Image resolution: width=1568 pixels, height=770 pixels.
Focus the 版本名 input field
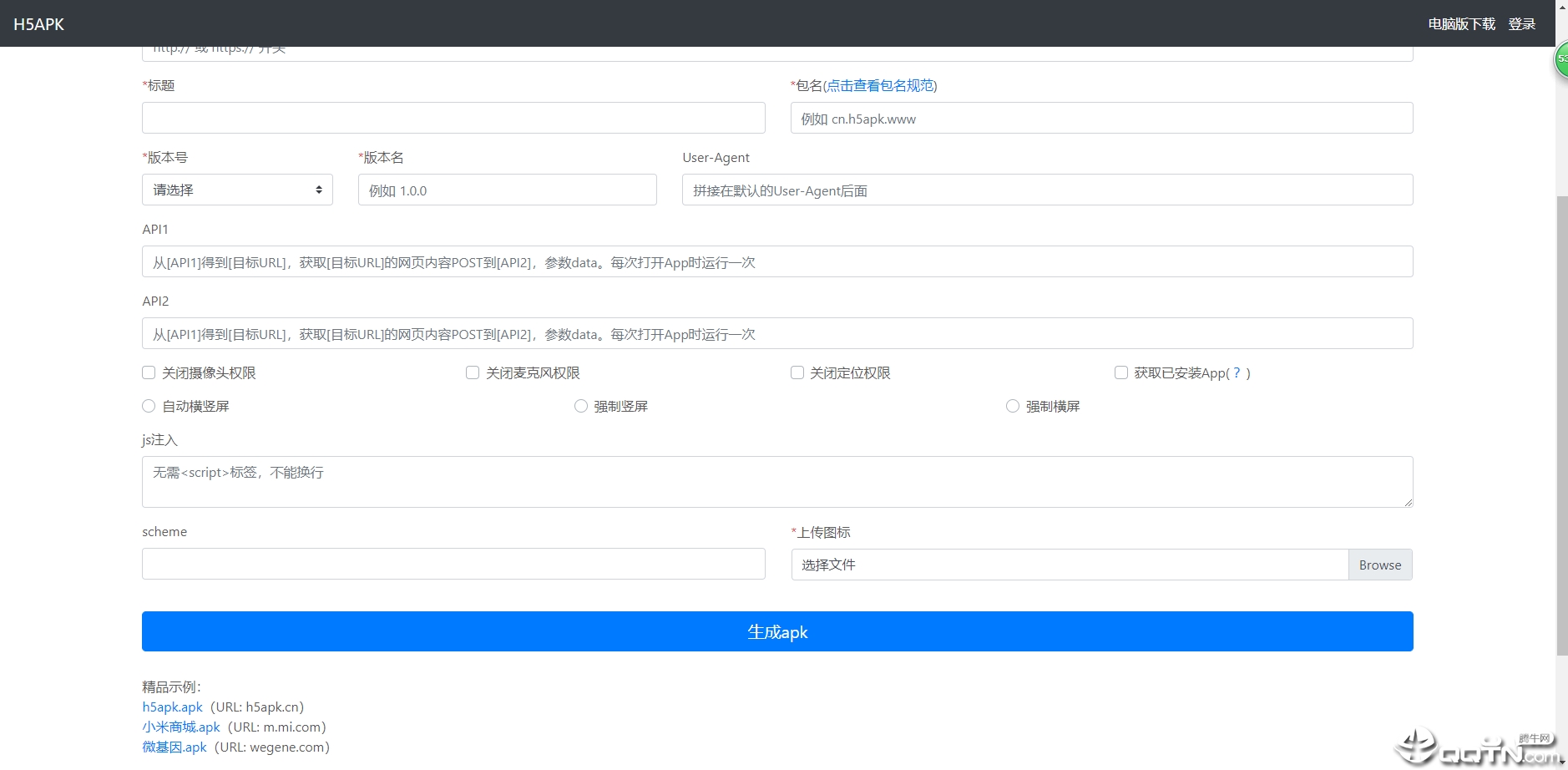coord(507,190)
